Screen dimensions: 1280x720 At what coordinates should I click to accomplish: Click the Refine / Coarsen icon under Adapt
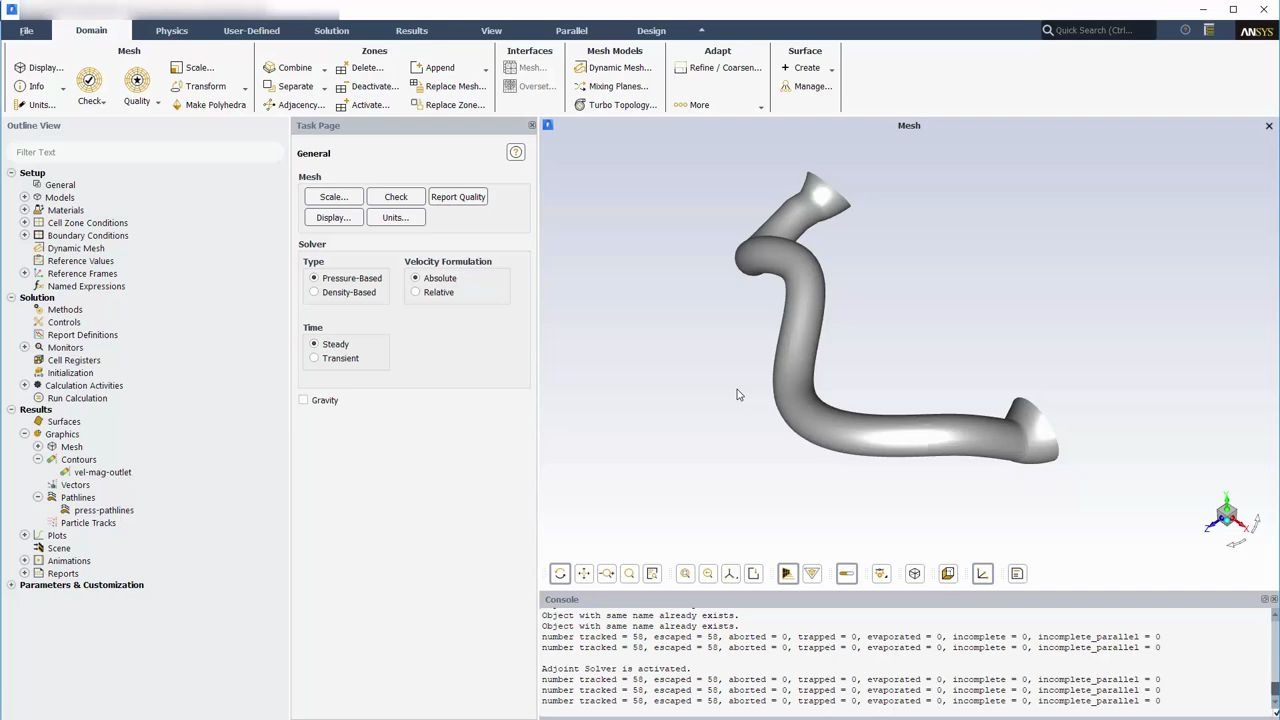[724, 67]
